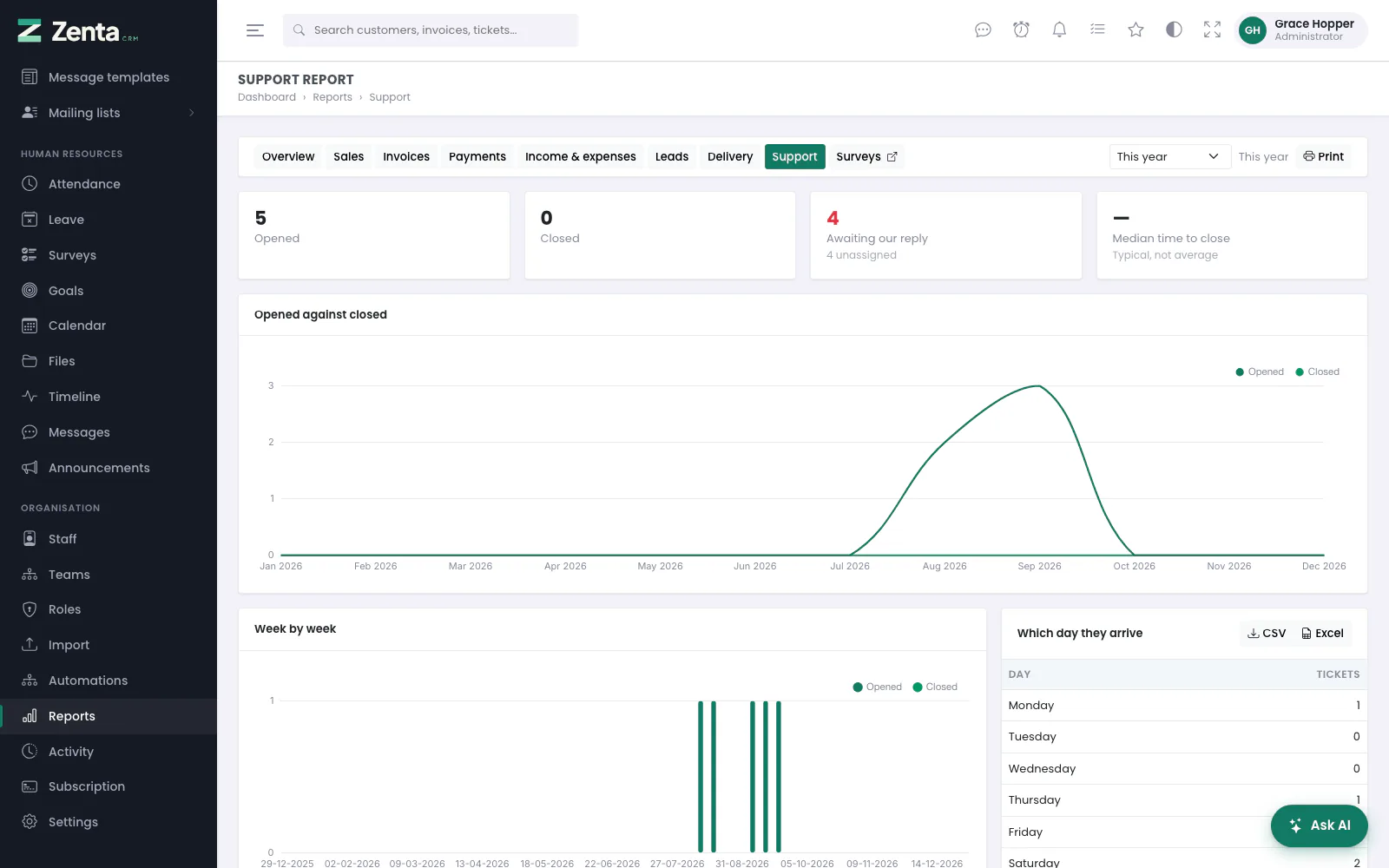Toggle Closed series in Week by week legend
1389x868 pixels.
935,687
